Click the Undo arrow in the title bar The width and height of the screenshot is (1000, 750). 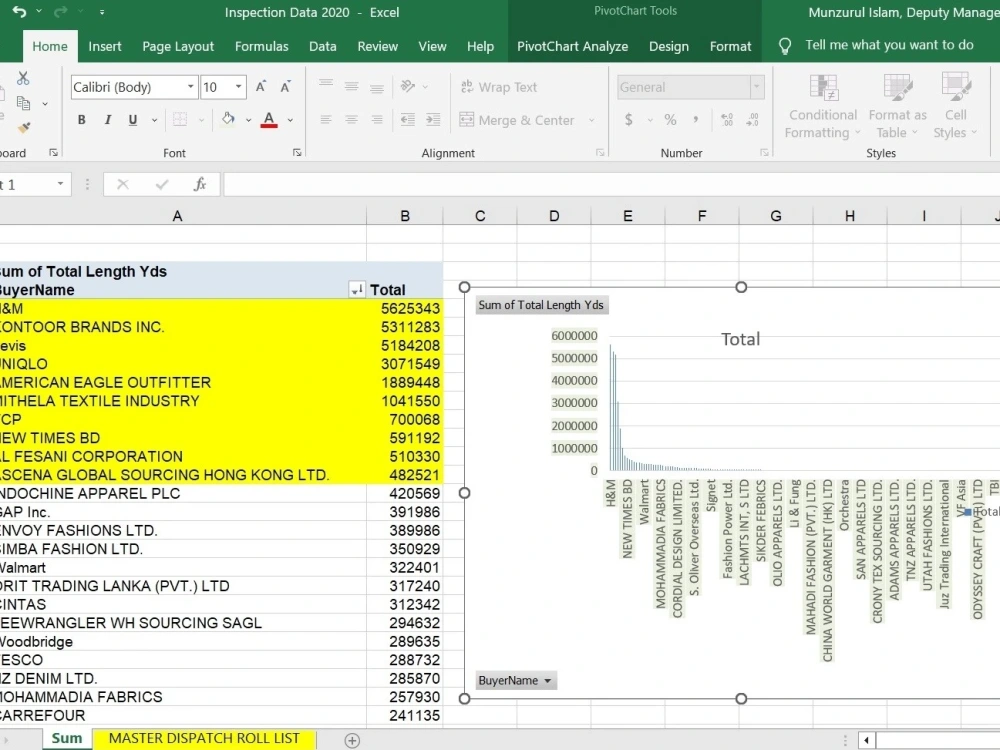click(x=20, y=12)
